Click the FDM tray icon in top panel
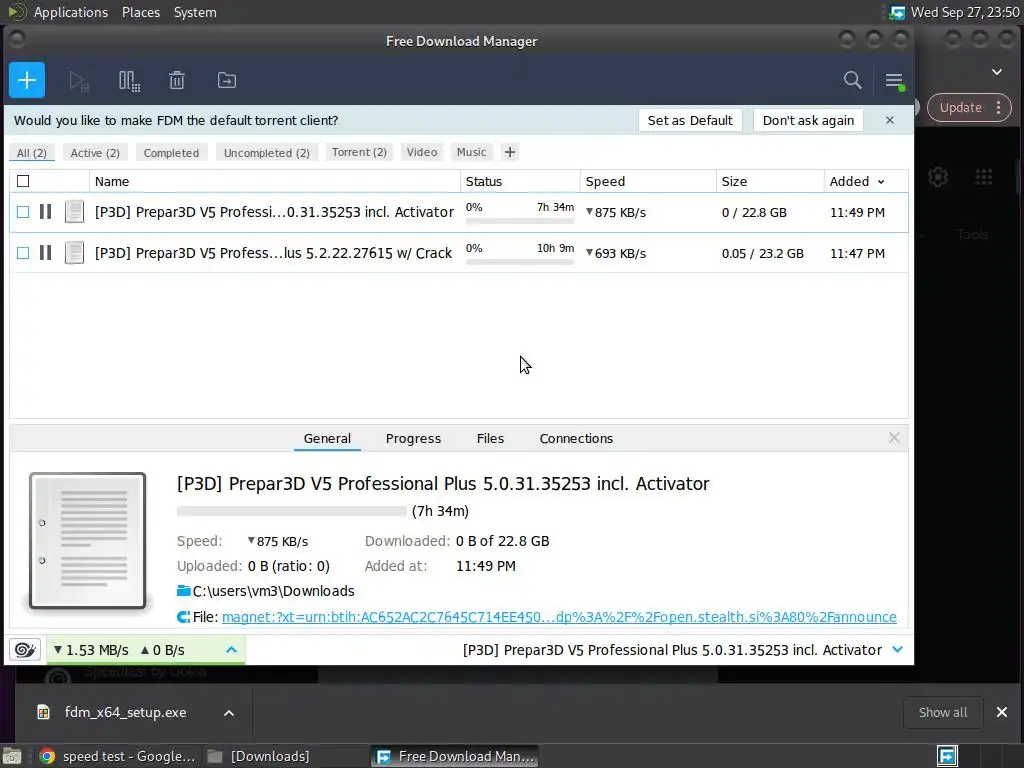The image size is (1024, 768). 897,12
